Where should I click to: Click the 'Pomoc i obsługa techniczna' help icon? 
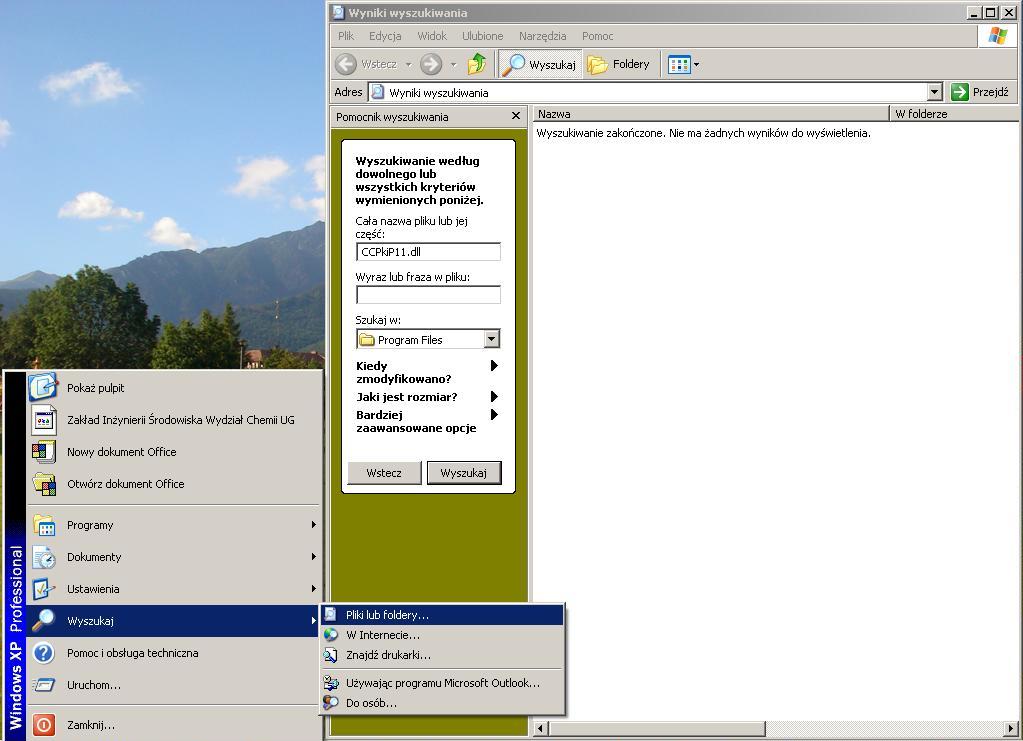44,653
